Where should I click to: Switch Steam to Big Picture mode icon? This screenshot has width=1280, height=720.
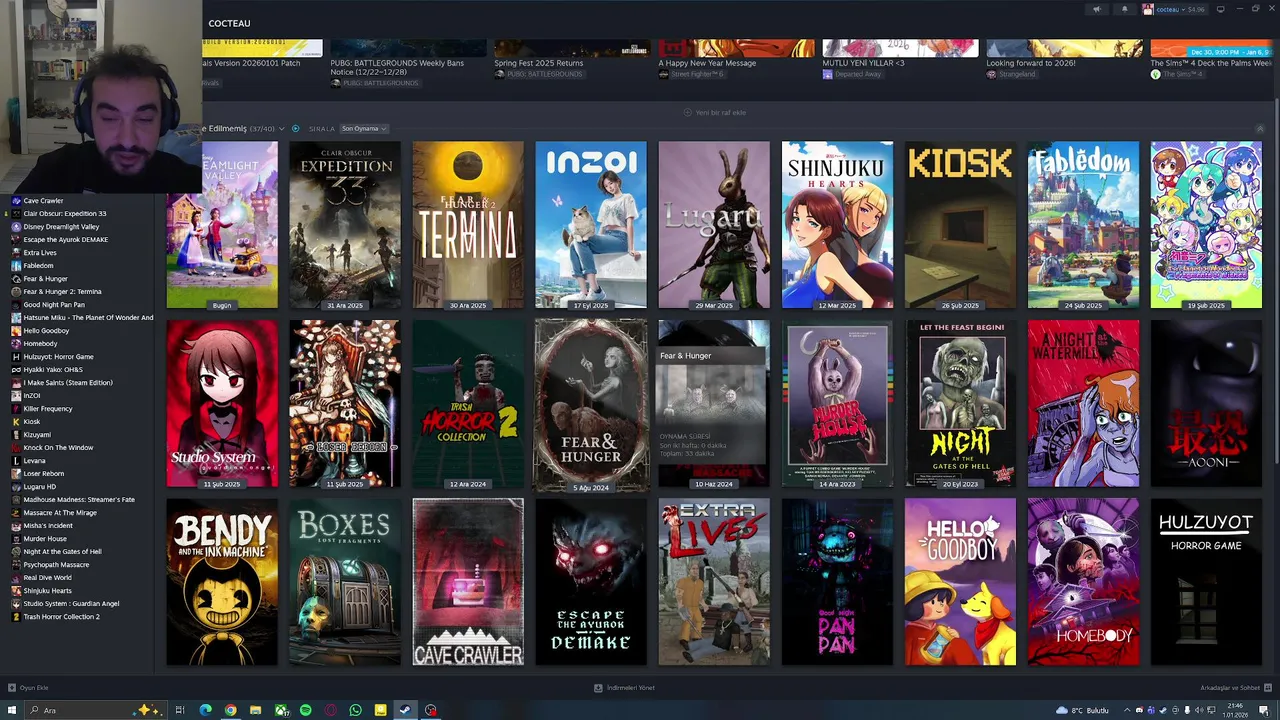1220,9
